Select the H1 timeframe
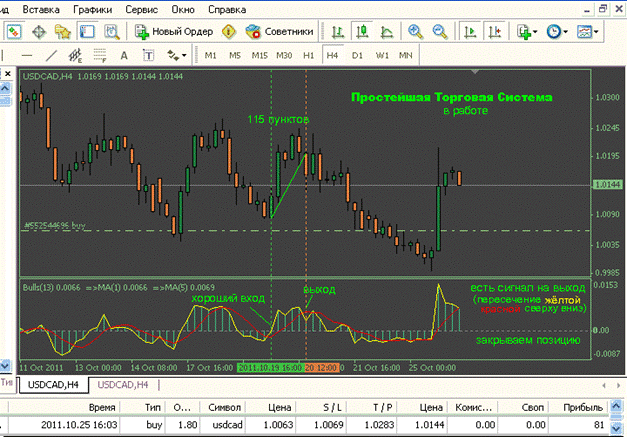Image resolution: width=627 pixels, height=437 pixels. pyautogui.click(x=308, y=56)
